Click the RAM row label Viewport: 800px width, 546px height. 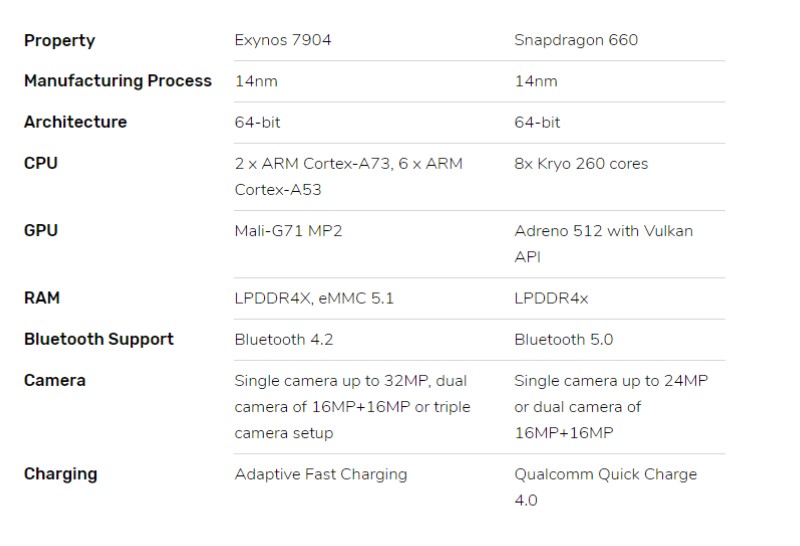point(42,298)
